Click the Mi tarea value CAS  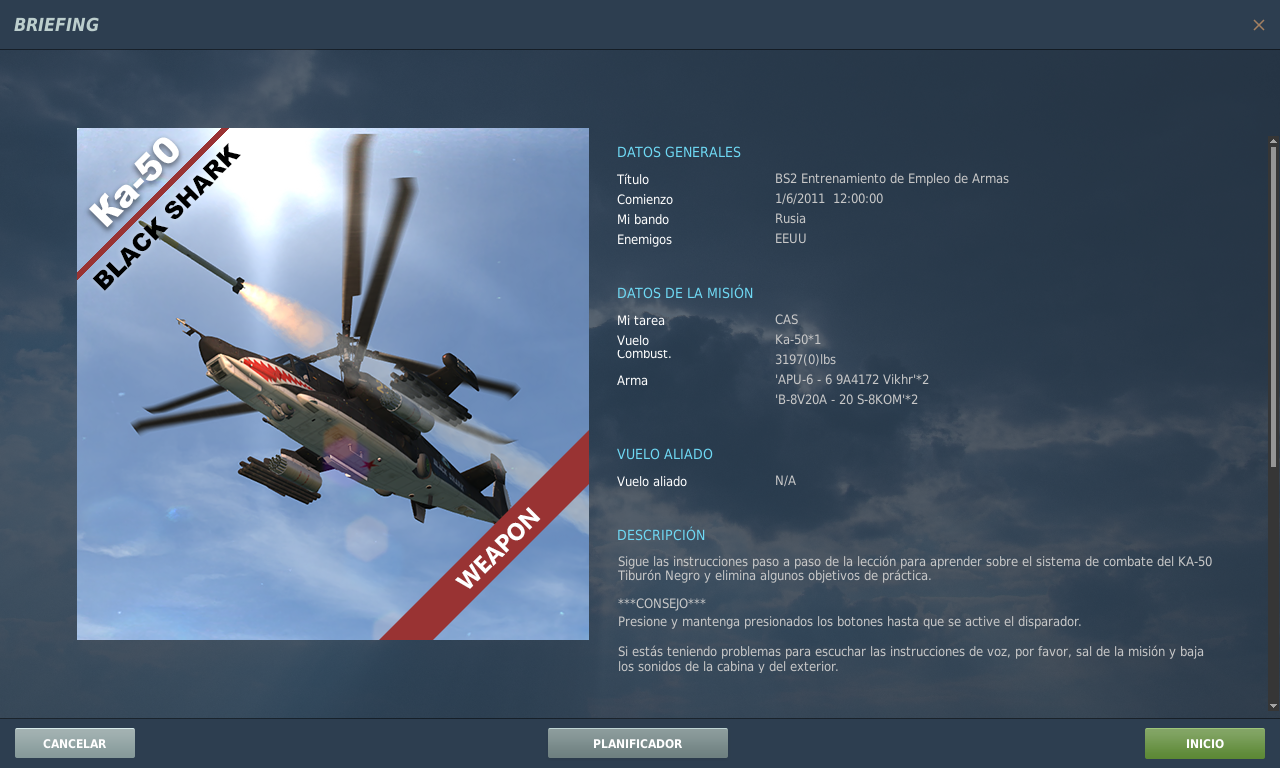786,320
